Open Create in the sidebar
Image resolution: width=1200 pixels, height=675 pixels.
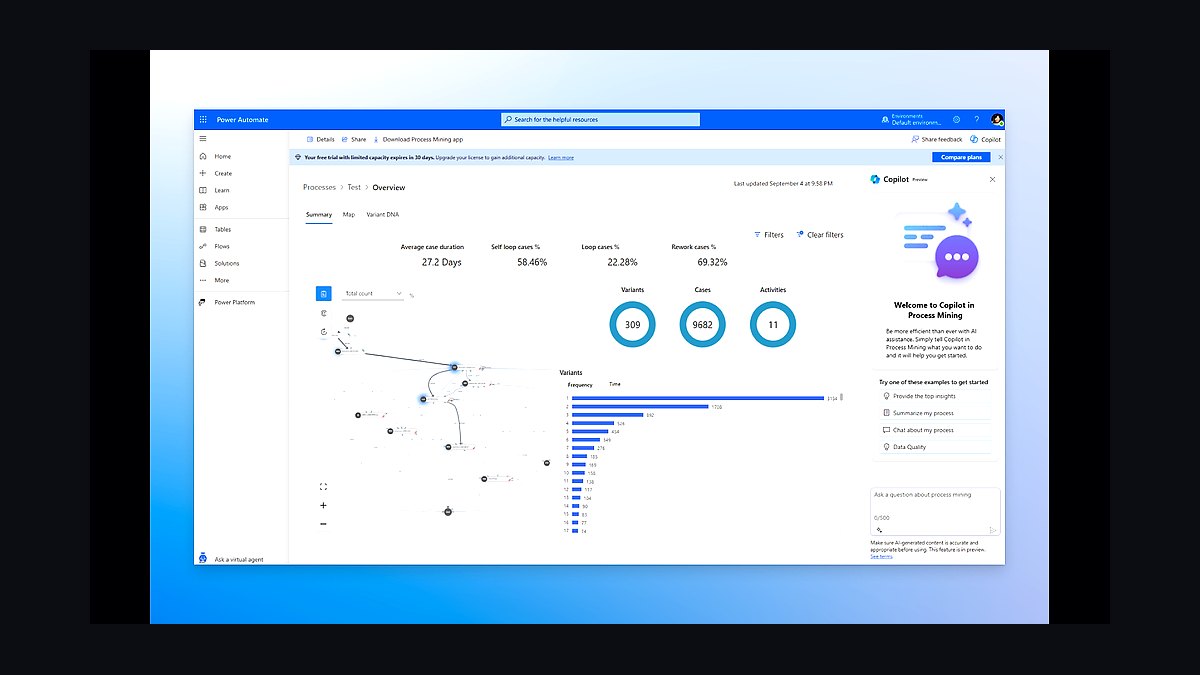223,173
